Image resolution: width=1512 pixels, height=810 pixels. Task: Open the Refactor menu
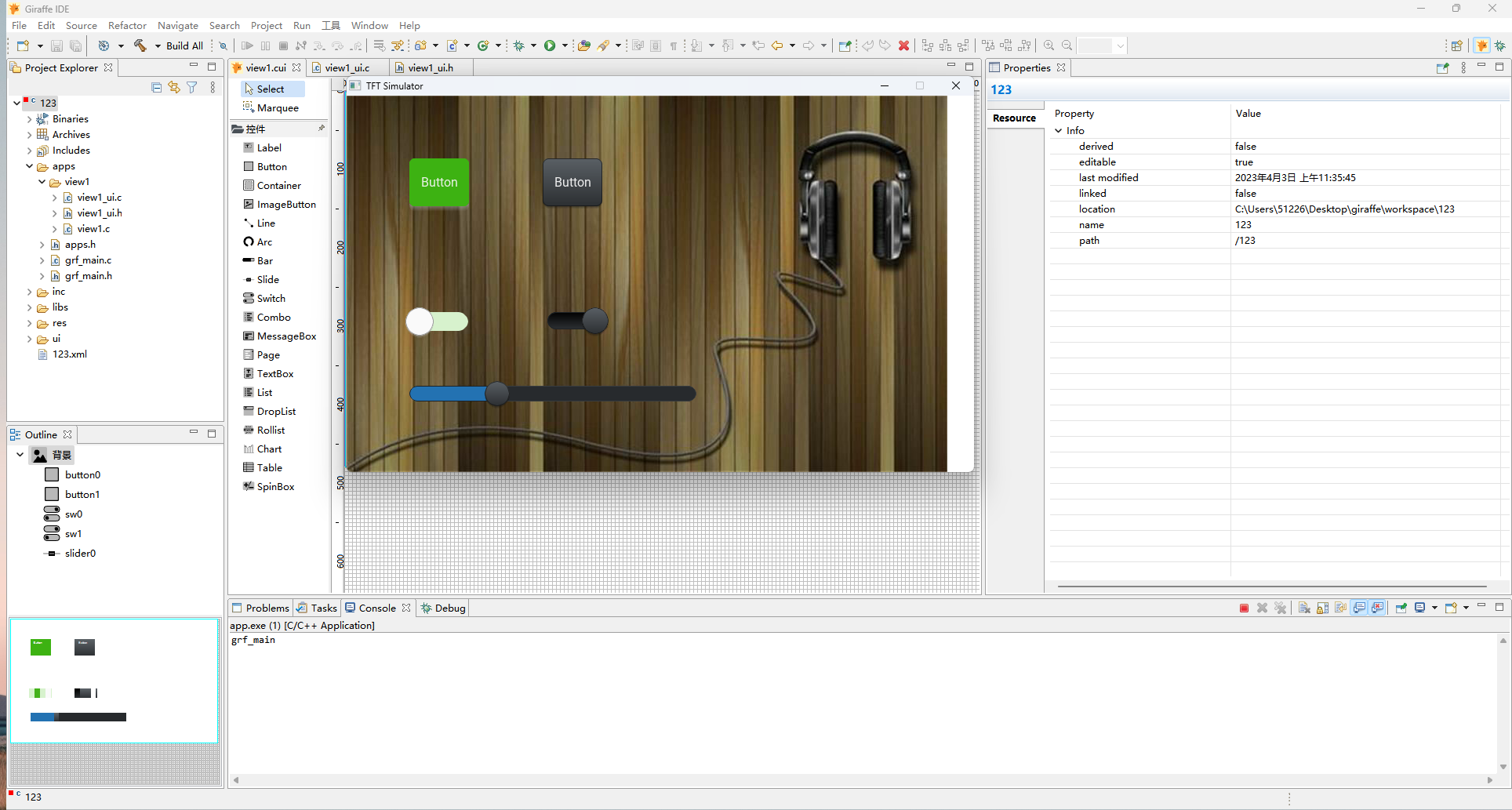[127, 25]
